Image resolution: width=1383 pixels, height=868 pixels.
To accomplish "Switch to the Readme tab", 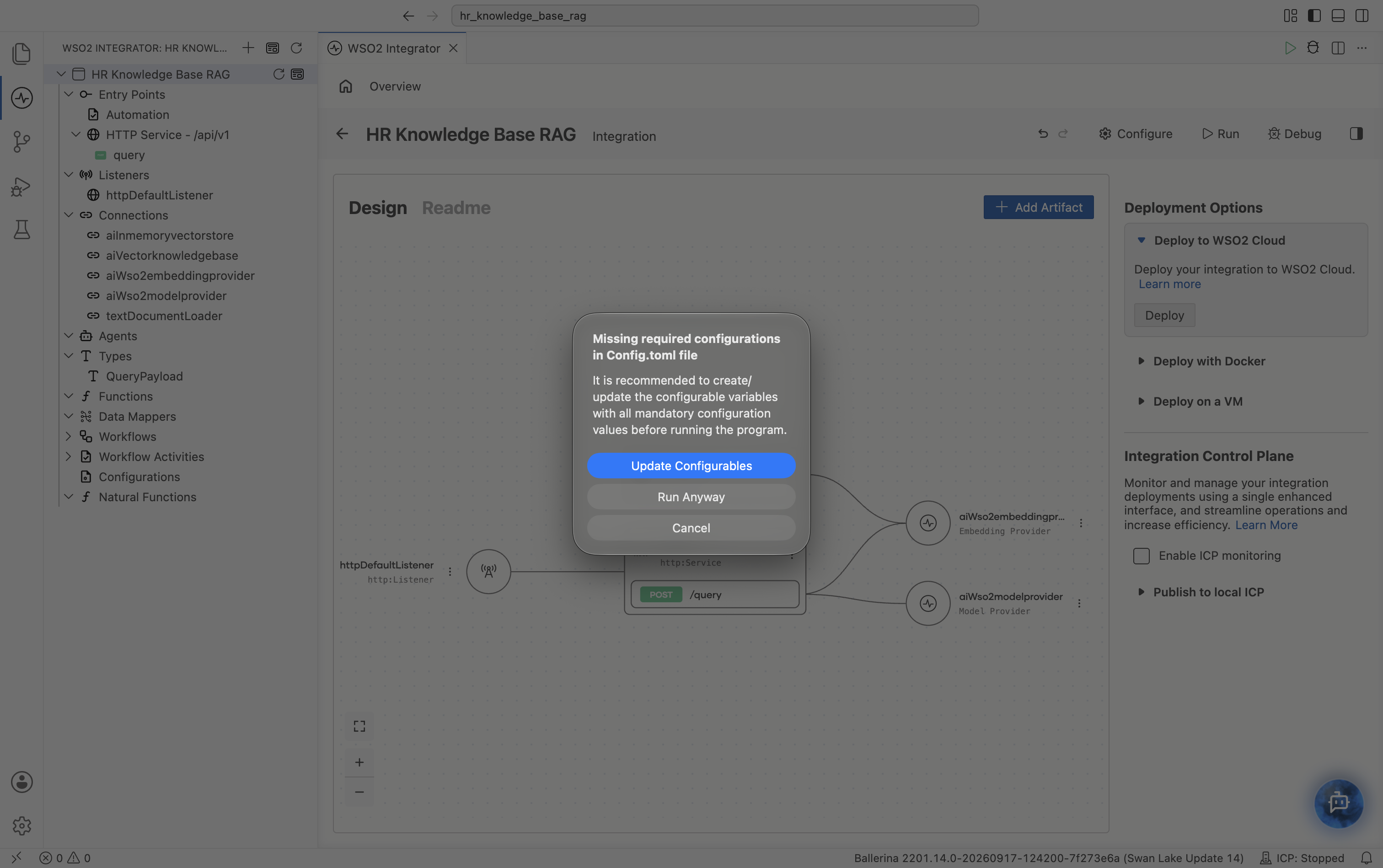I will (456, 208).
